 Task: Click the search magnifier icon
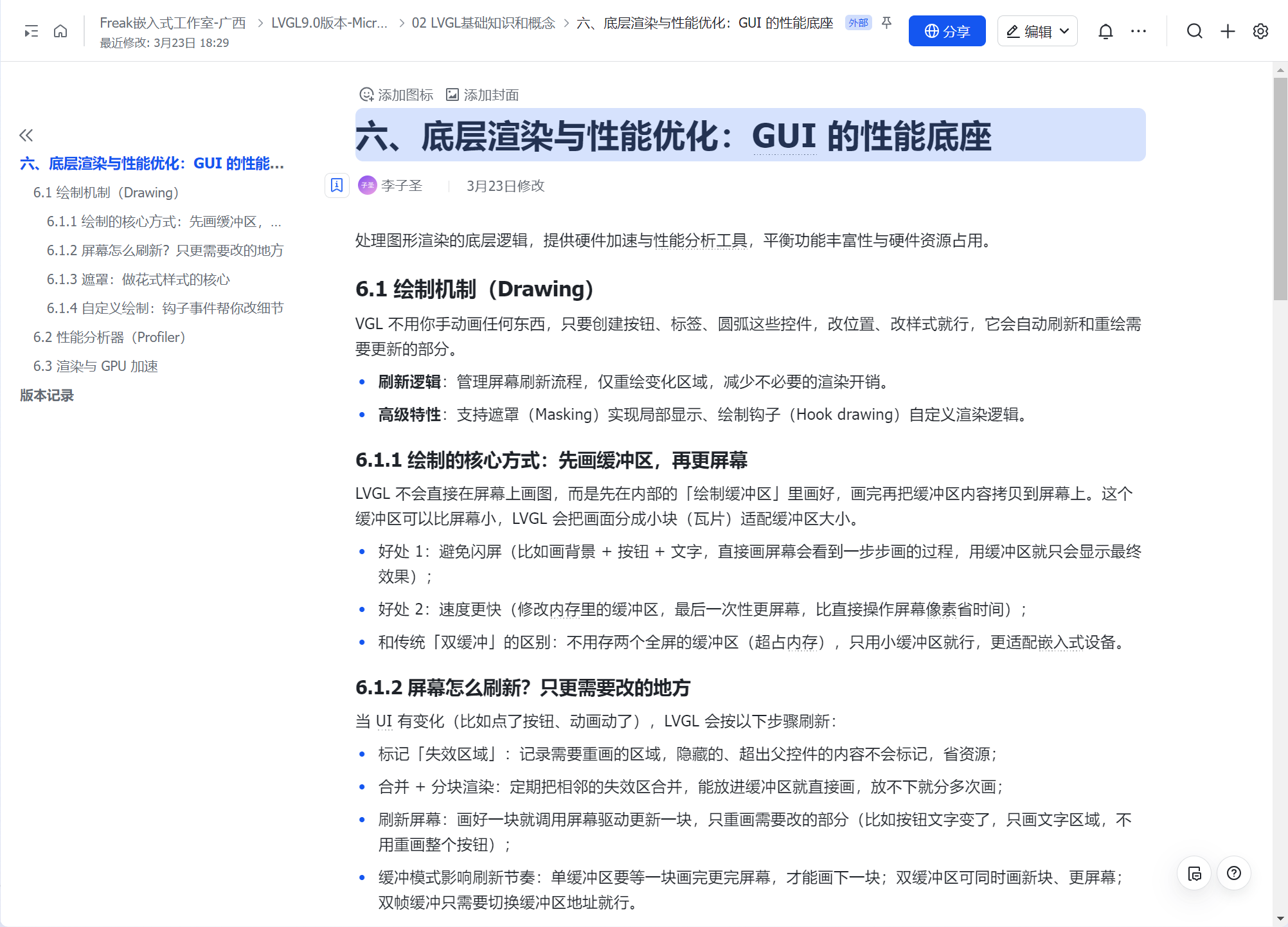click(1194, 31)
